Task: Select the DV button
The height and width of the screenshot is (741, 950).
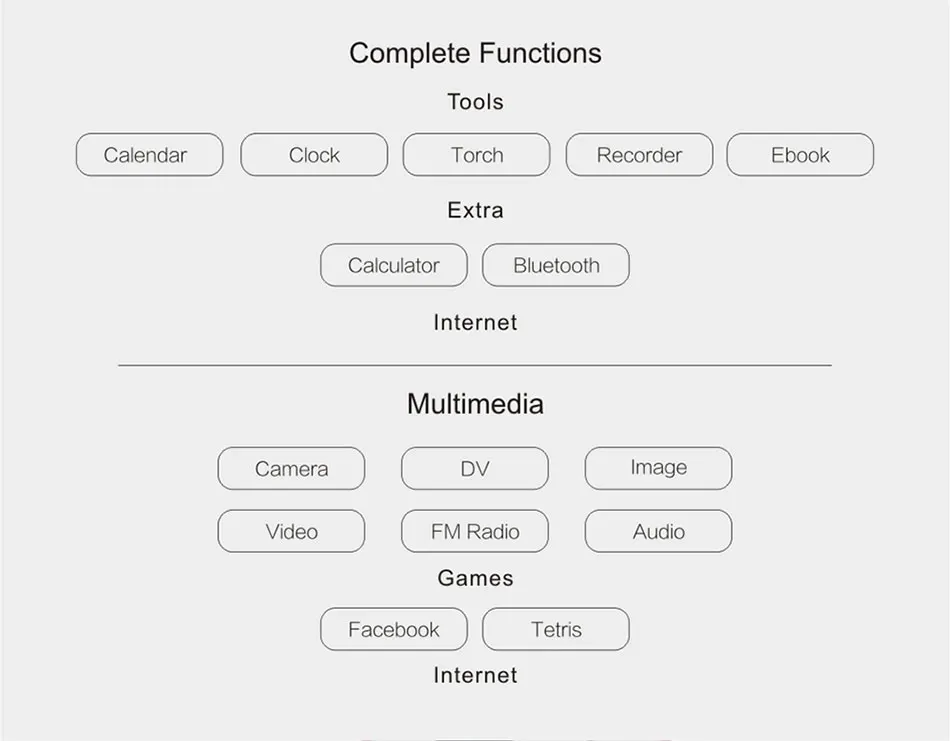Action: [475, 468]
